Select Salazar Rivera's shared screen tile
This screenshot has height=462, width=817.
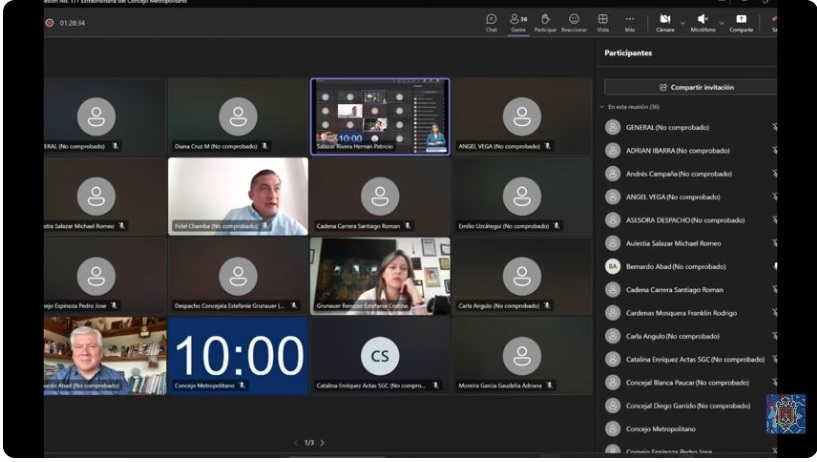pos(380,115)
